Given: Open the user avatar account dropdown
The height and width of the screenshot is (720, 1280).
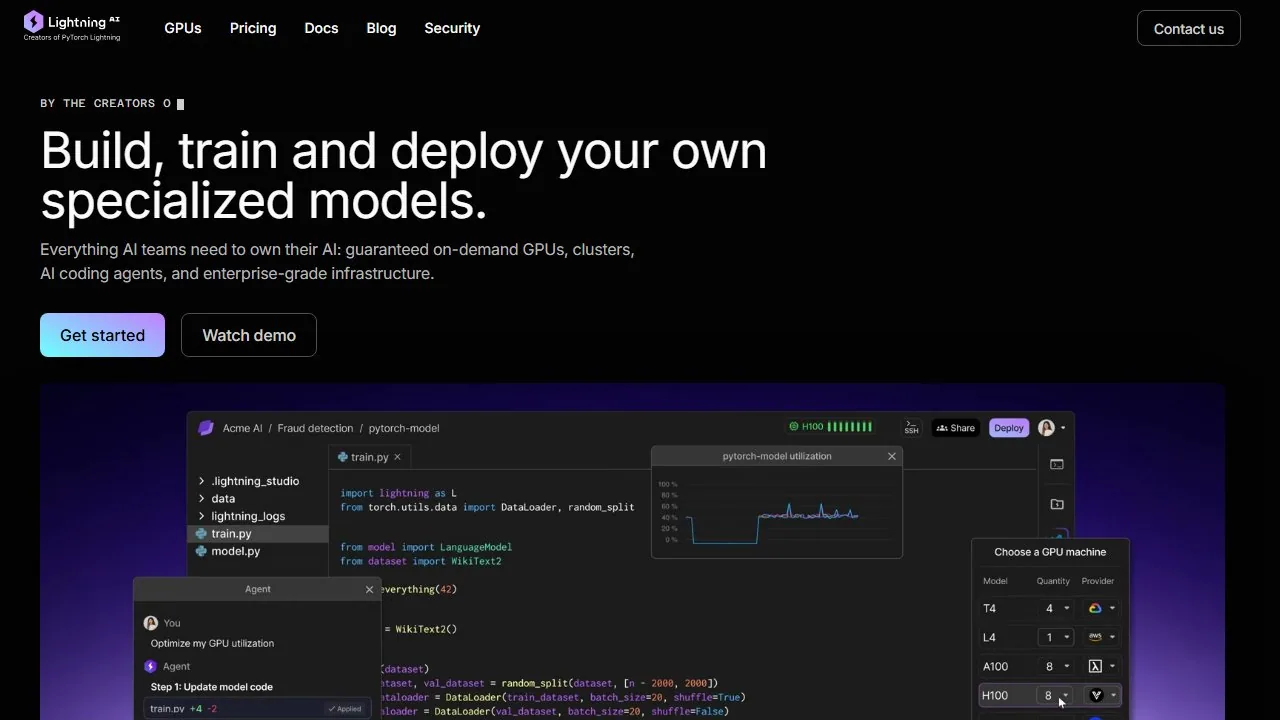Looking at the screenshot, I should pyautogui.click(x=1052, y=428).
